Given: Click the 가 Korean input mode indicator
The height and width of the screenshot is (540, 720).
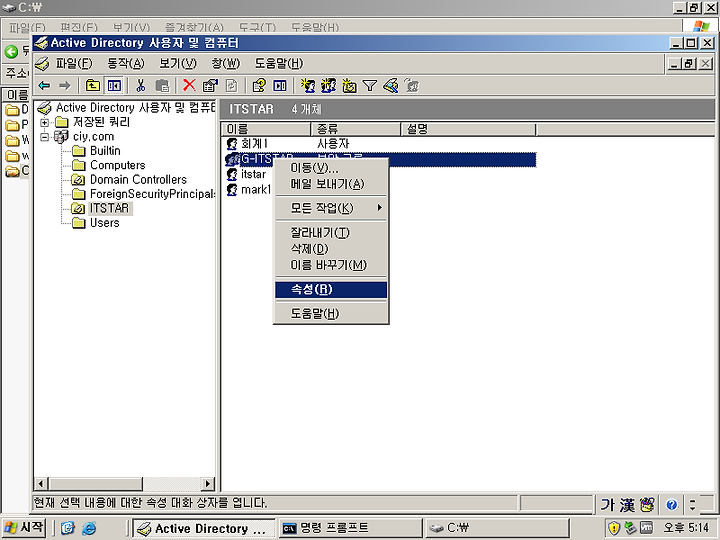Looking at the screenshot, I should pos(608,506).
